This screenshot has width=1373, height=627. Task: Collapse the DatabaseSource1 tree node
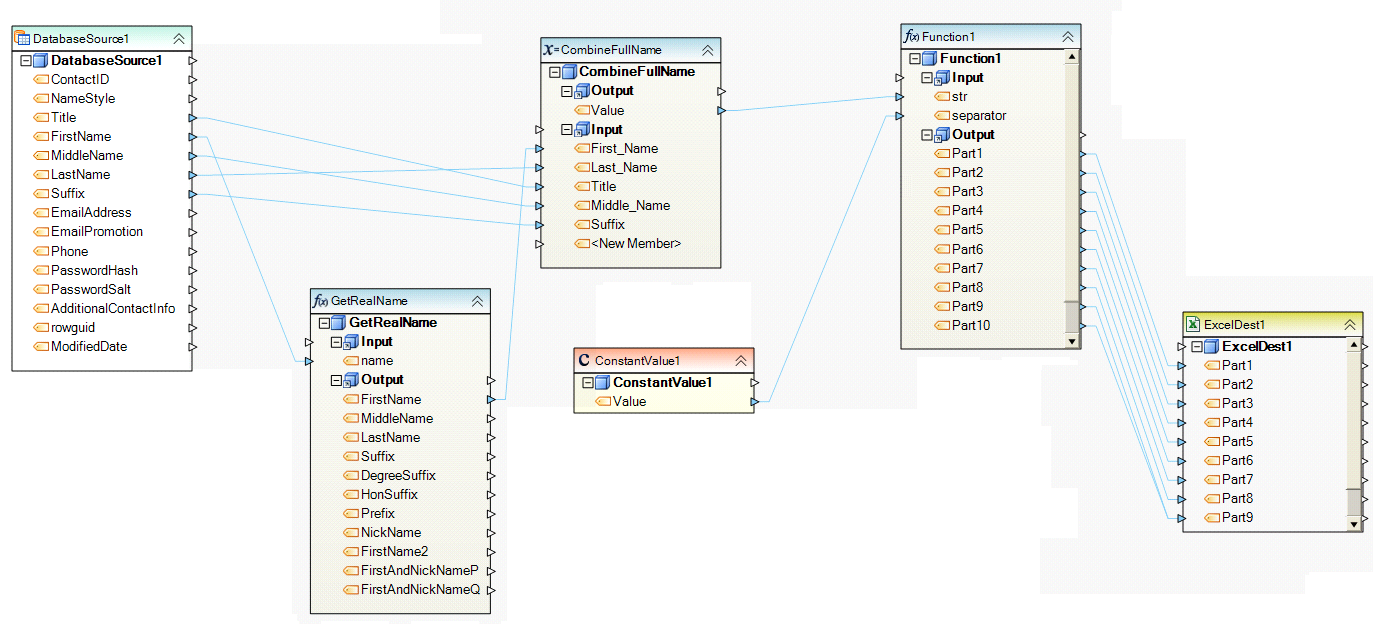pyautogui.click(x=26, y=61)
